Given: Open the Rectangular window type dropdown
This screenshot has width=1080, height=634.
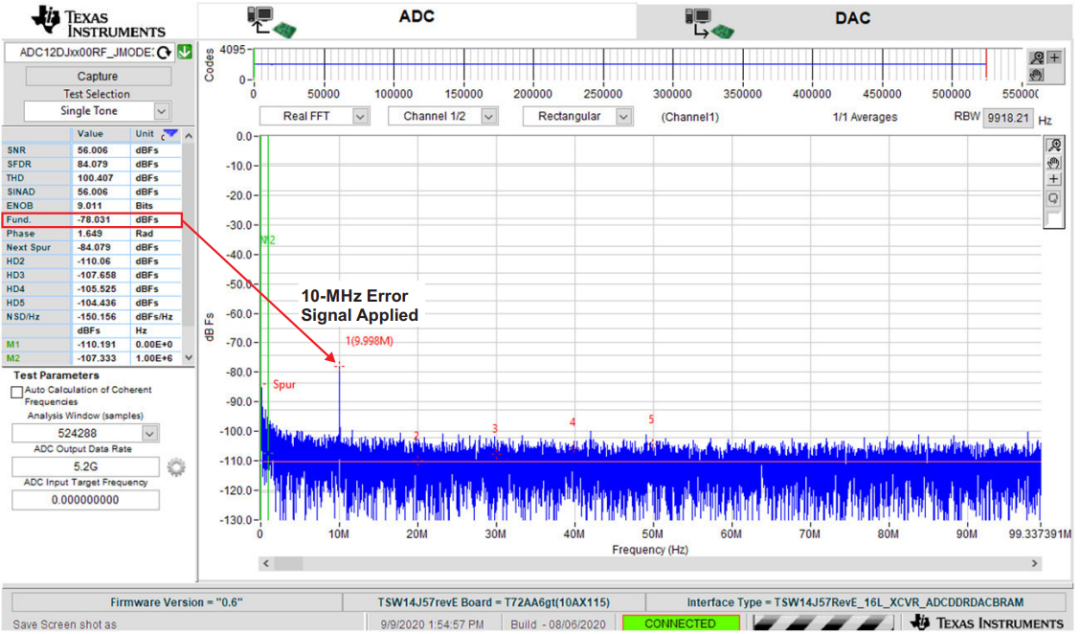Looking at the screenshot, I should click(x=623, y=116).
